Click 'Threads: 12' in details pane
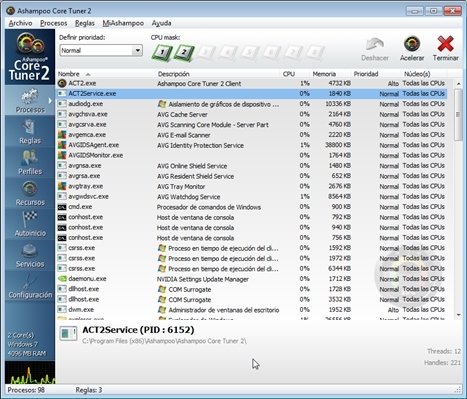The image size is (467, 399). (x=444, y=351)
